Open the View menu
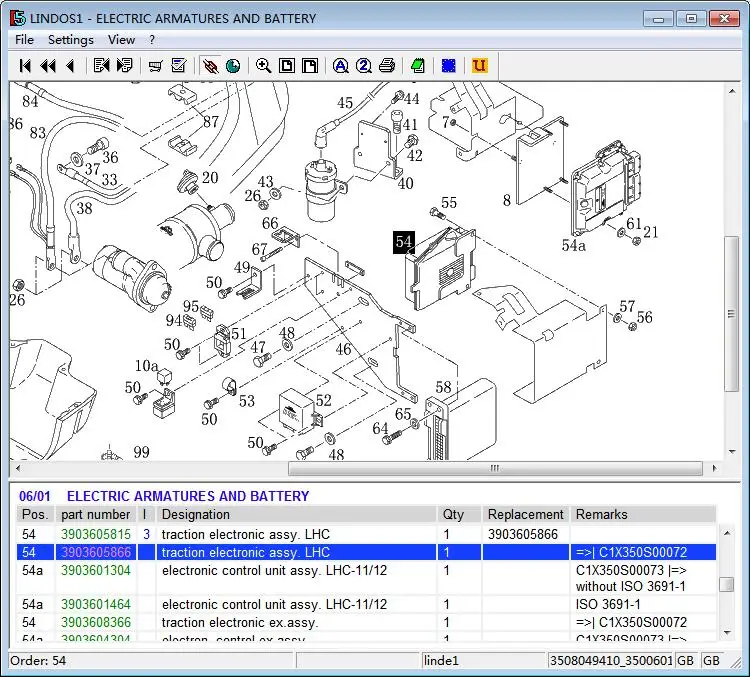This screenshot has width=750, height=677. (x=121, y=40)
